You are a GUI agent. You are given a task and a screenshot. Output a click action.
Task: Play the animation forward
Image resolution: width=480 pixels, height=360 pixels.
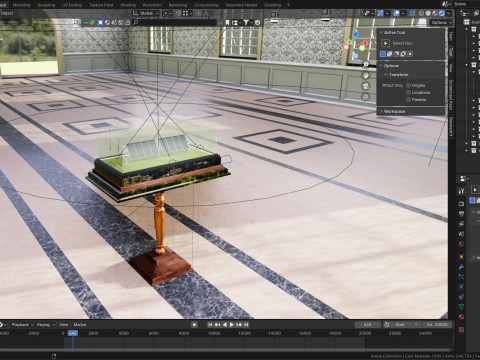tap(232, 325)
